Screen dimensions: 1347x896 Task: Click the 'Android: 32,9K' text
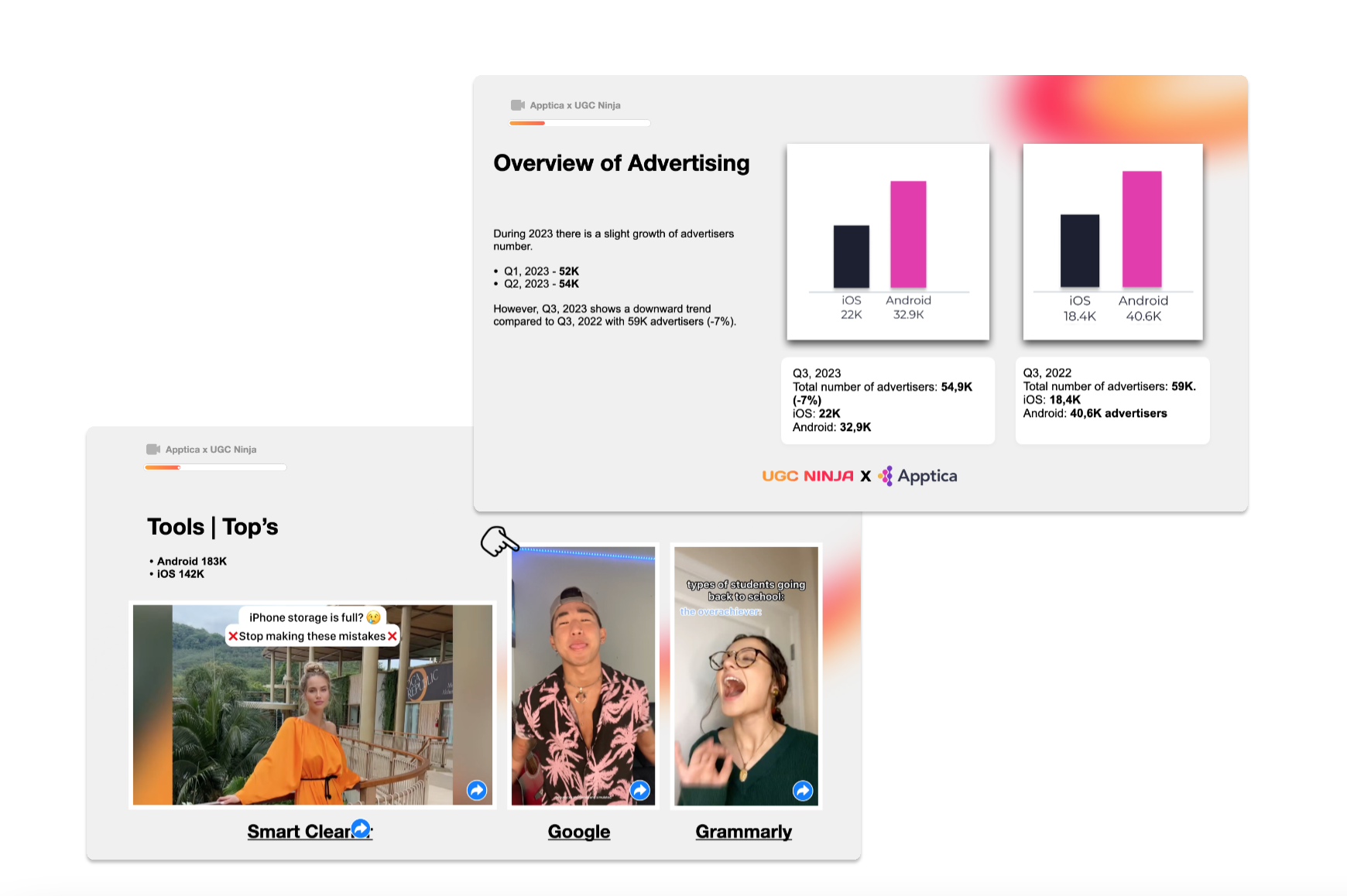pos(831,427)
